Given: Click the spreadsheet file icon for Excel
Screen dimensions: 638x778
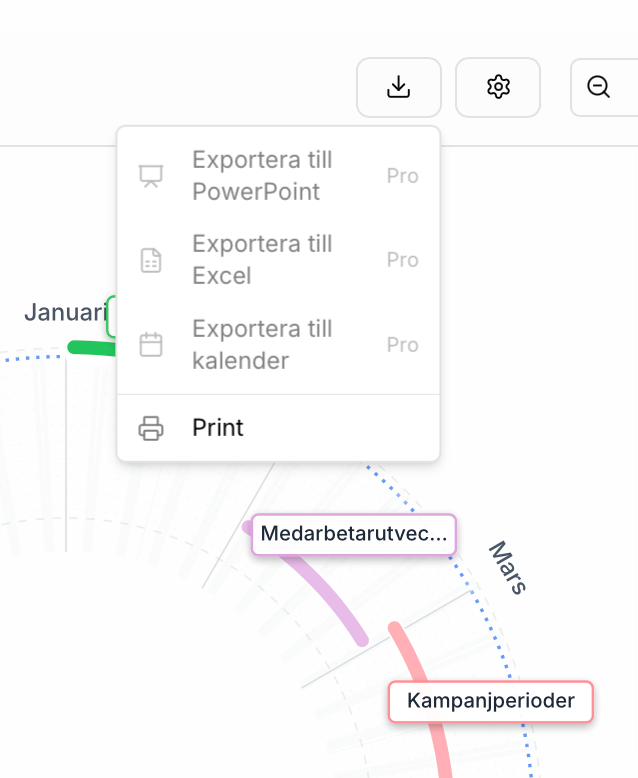Looking at the screenshot, I should 151,260.
